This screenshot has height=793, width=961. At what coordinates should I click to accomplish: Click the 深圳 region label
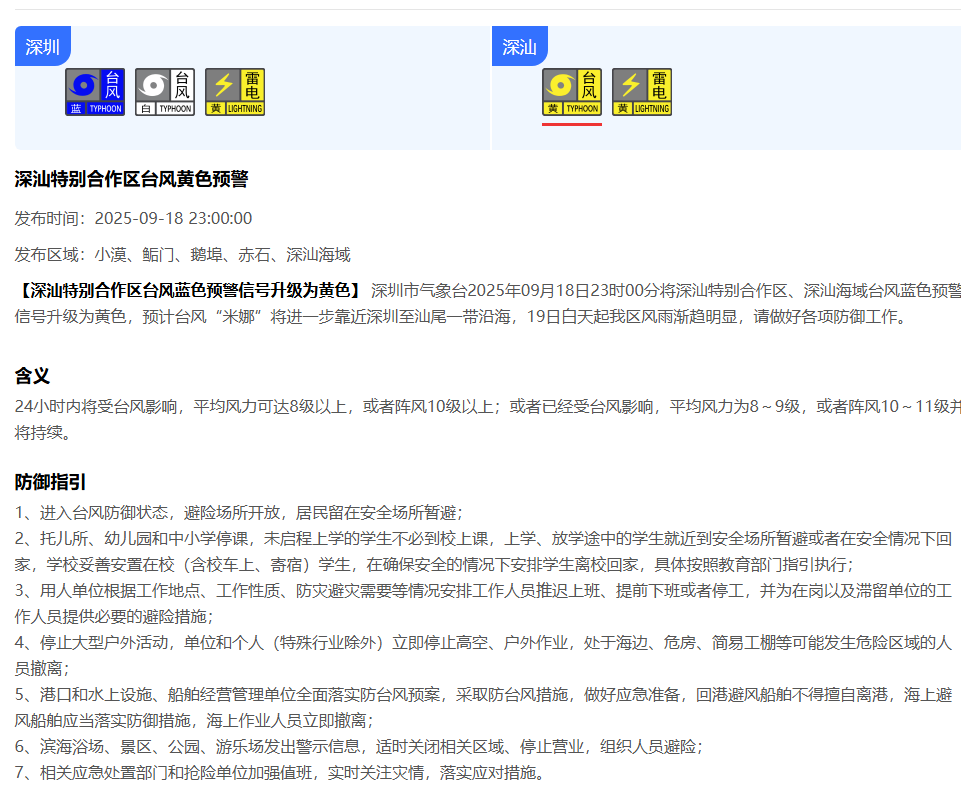pos(42,46)
